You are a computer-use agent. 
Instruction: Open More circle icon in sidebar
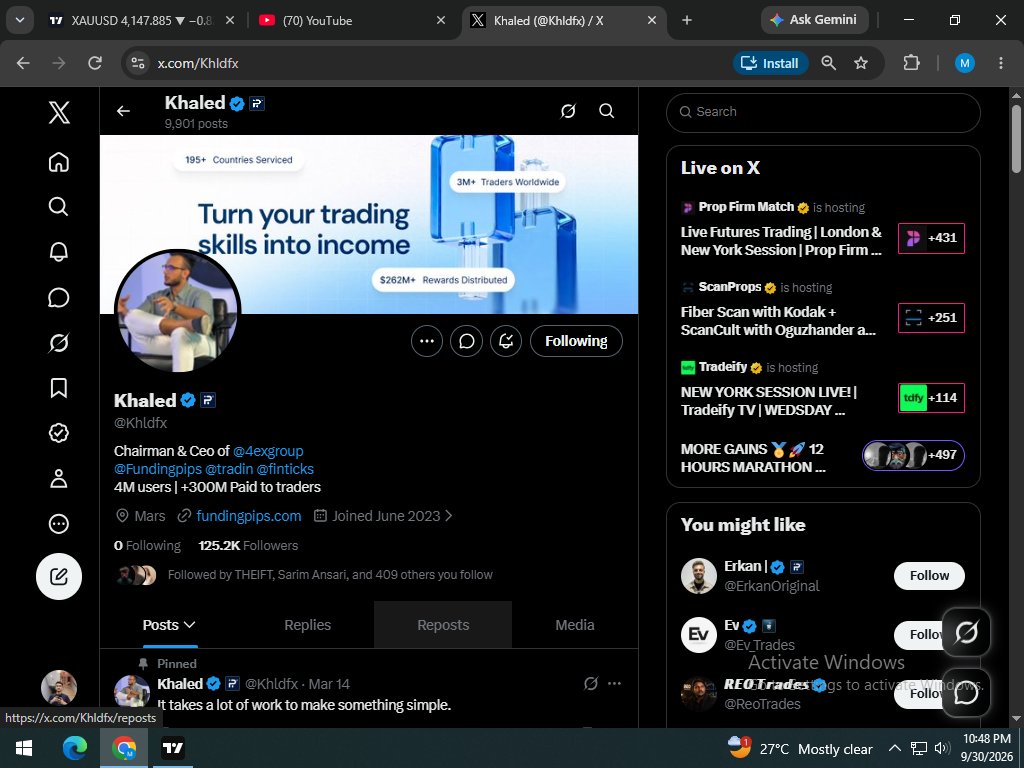tap(59, 524)
